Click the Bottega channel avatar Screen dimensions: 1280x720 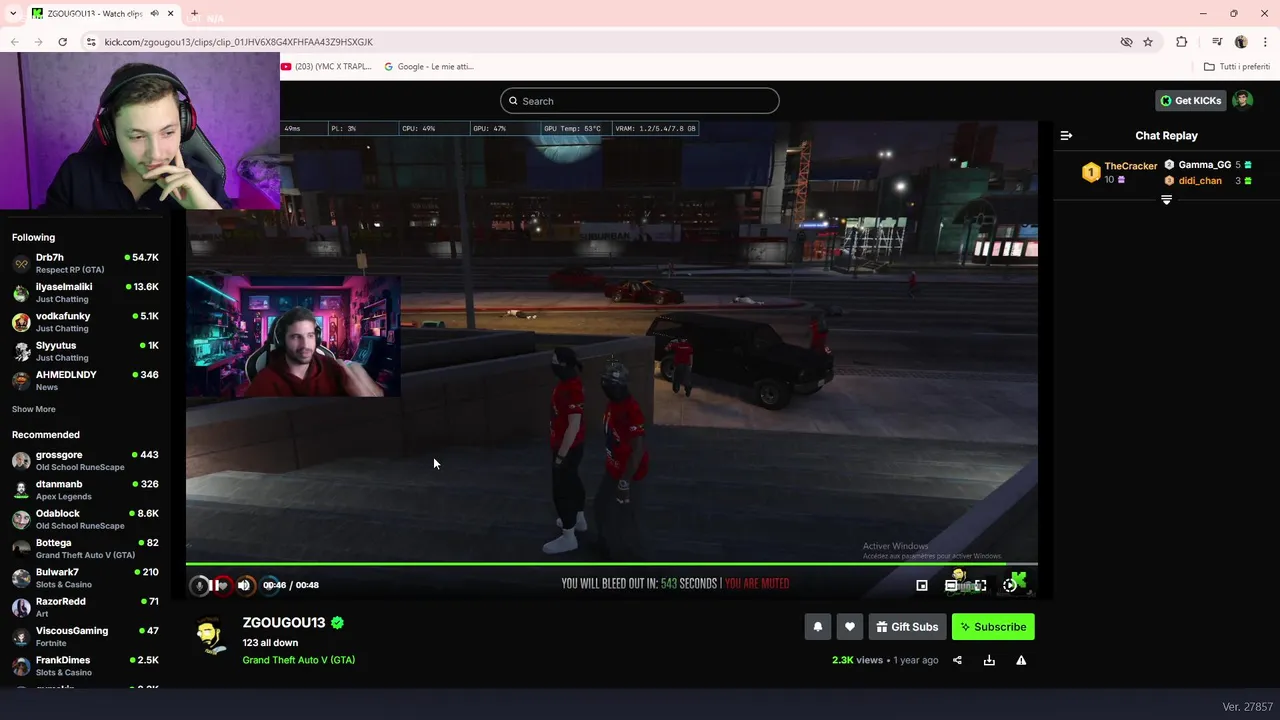pos(21,549)
